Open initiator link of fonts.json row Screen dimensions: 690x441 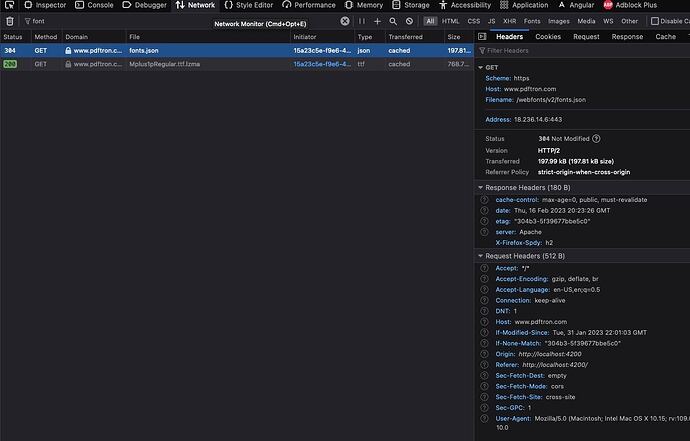pos(321,49)
